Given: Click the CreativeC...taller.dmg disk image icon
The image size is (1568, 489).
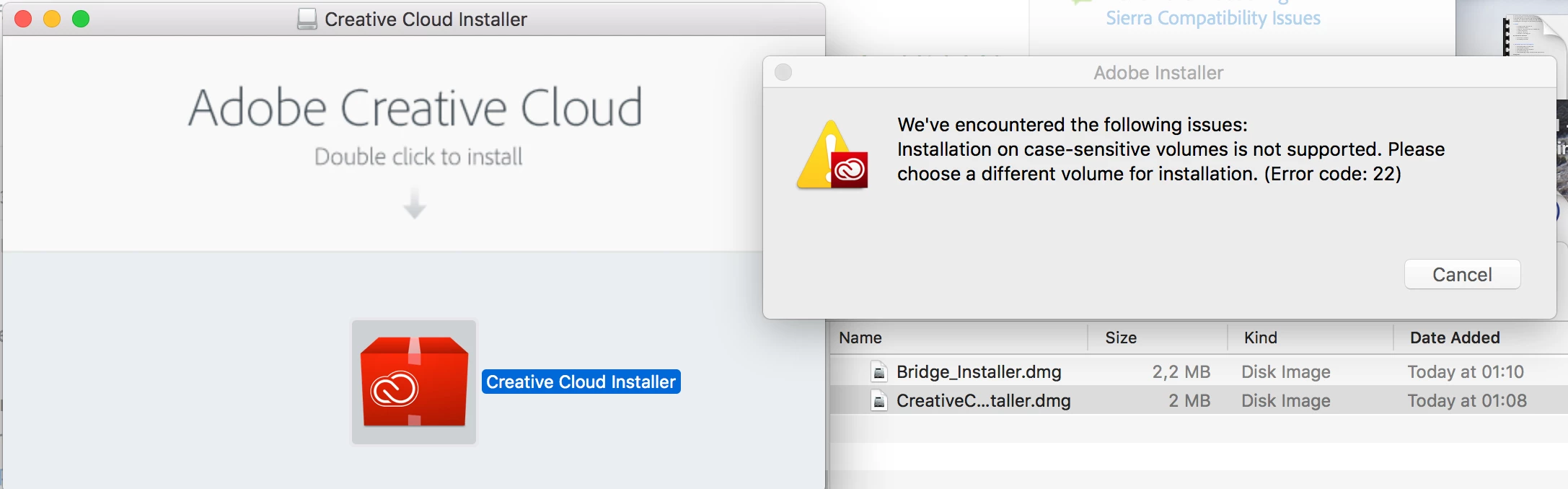Looking at the screenshot, I should point(878,400).
